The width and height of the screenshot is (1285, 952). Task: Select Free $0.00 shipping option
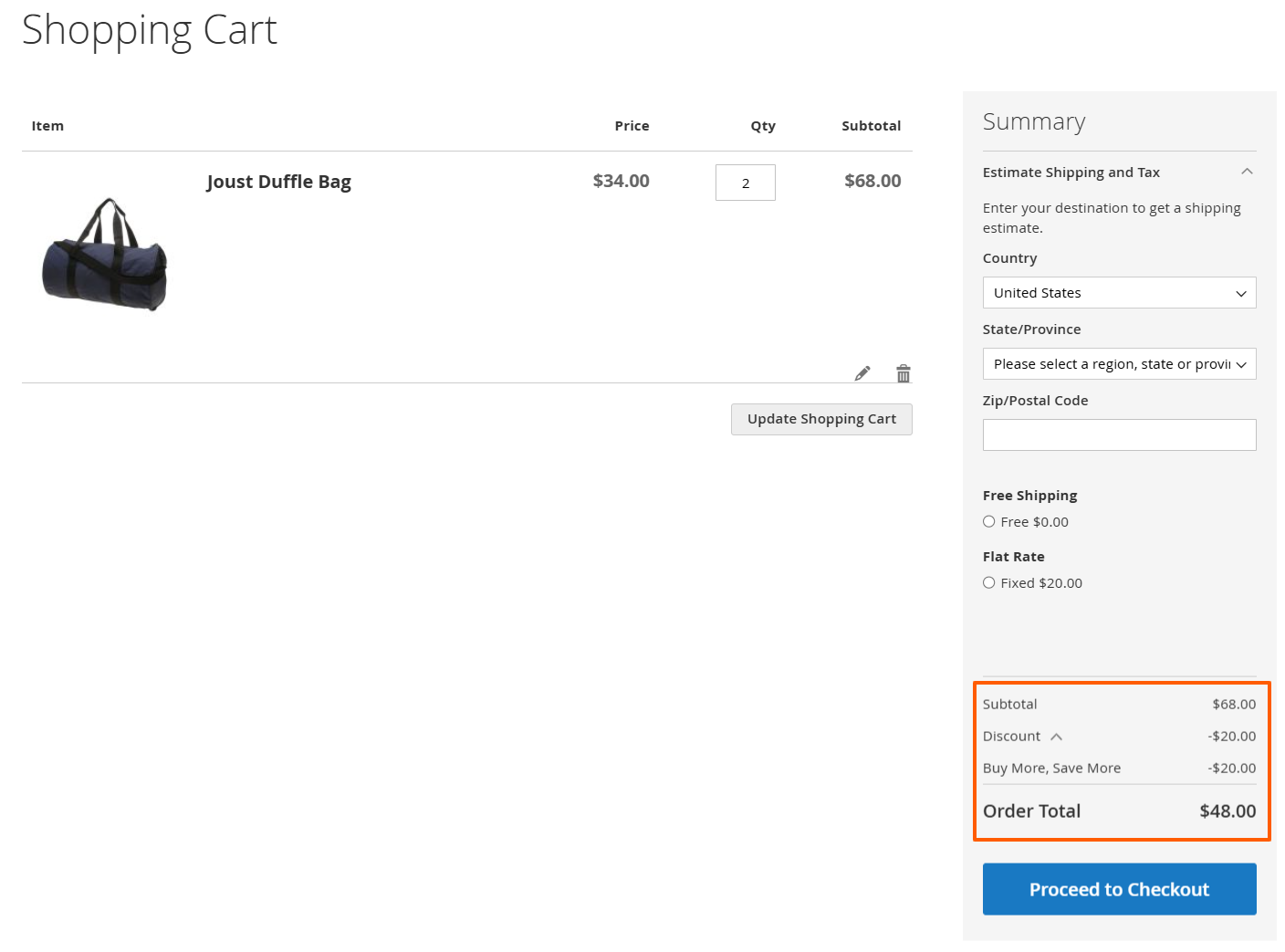coord(988,522)
